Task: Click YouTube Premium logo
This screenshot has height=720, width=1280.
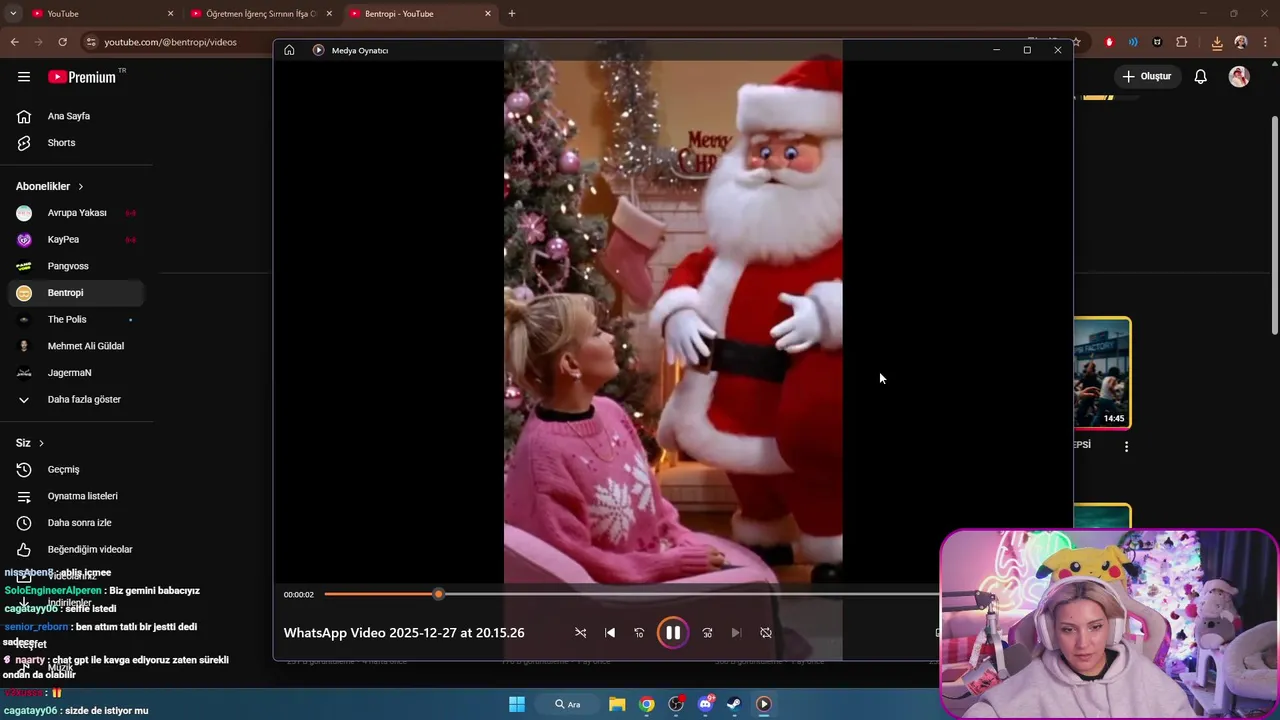Action: (x=82, y=77)
